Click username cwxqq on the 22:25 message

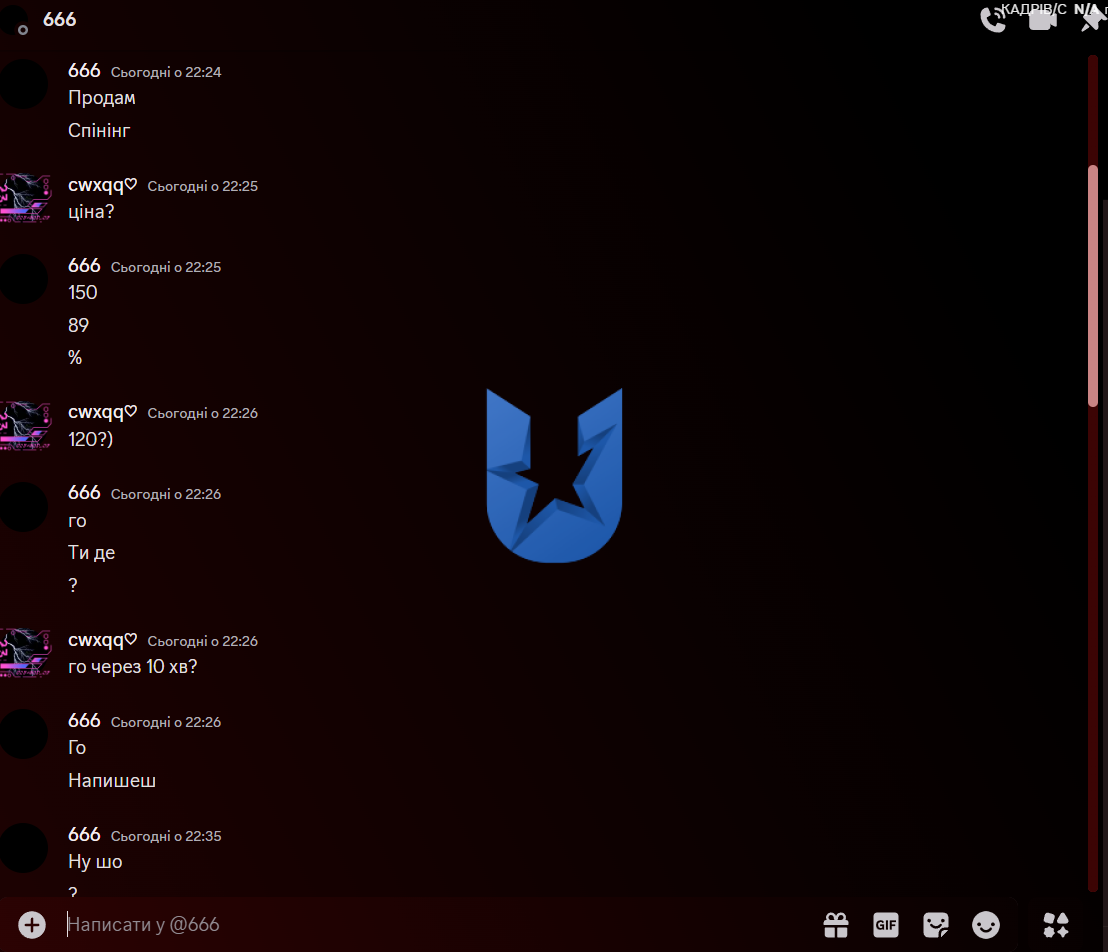pos(102,185)
